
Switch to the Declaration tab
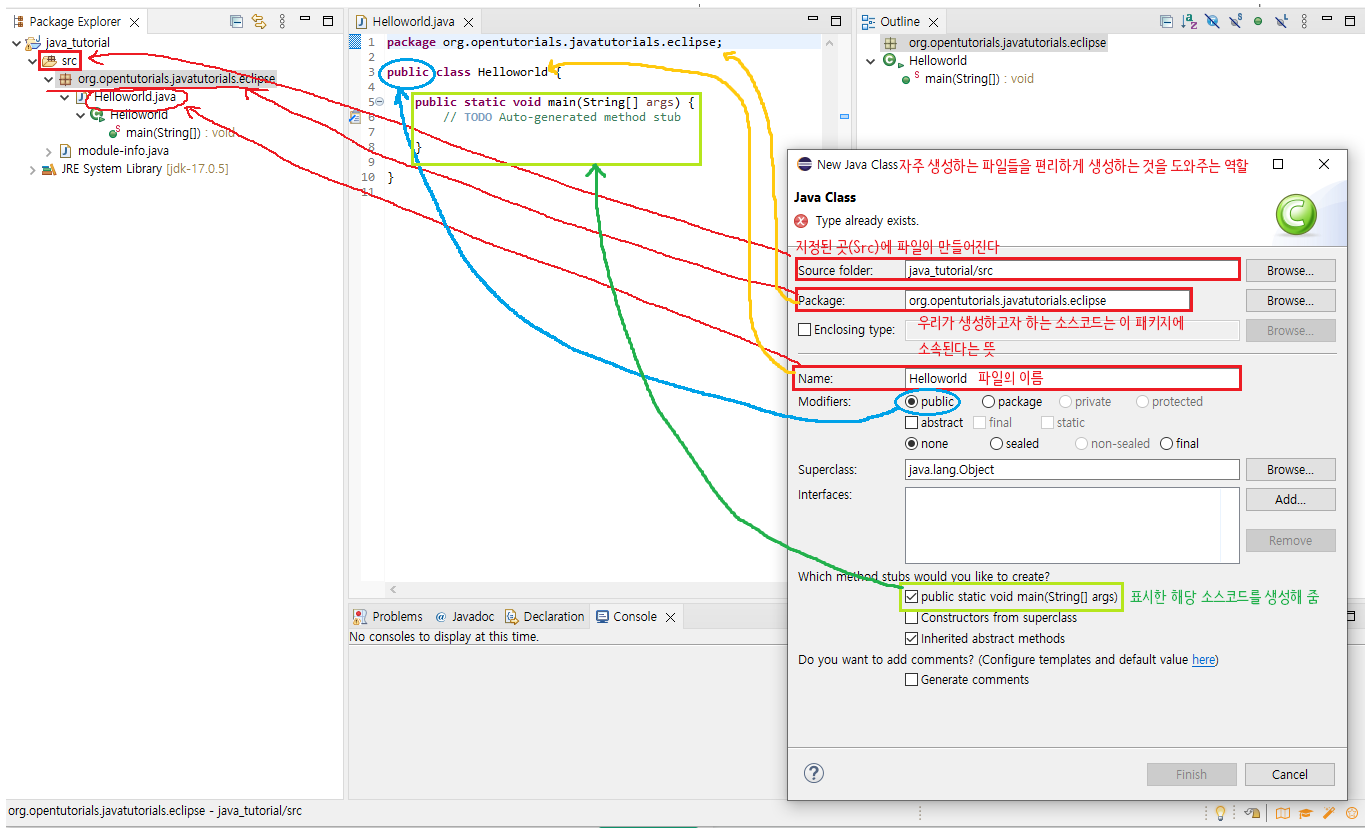[545, 617]
